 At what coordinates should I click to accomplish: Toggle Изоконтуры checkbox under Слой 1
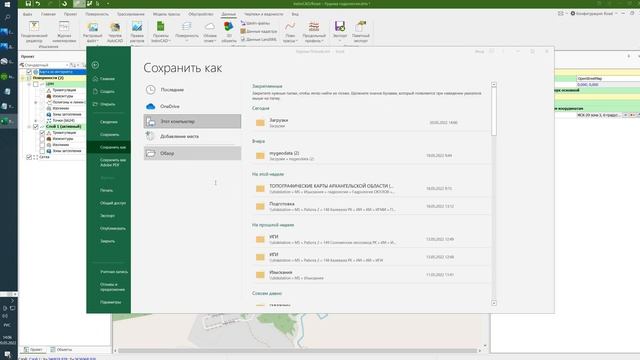tap(42, 139)
